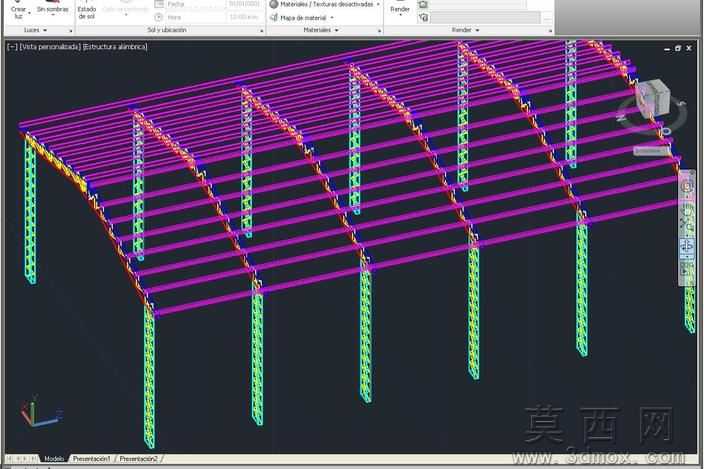This screenshot has width=704, height=469.
Task: Click the zoom extents icon in navigation bar
Action: click(x=687, y=223)
